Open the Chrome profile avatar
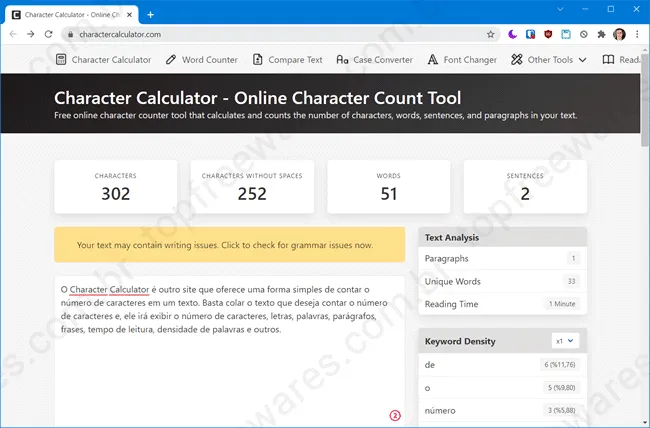 619,34
